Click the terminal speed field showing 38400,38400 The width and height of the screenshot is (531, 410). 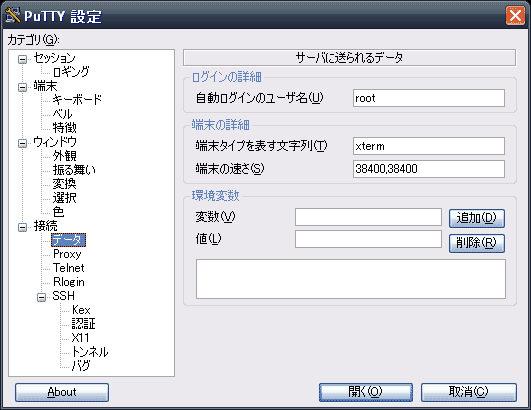[x=429, y=169]
